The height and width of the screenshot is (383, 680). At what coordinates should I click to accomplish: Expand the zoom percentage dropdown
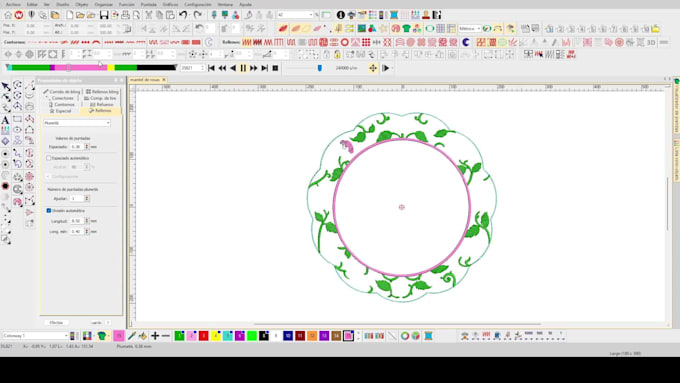coord(311,15)
